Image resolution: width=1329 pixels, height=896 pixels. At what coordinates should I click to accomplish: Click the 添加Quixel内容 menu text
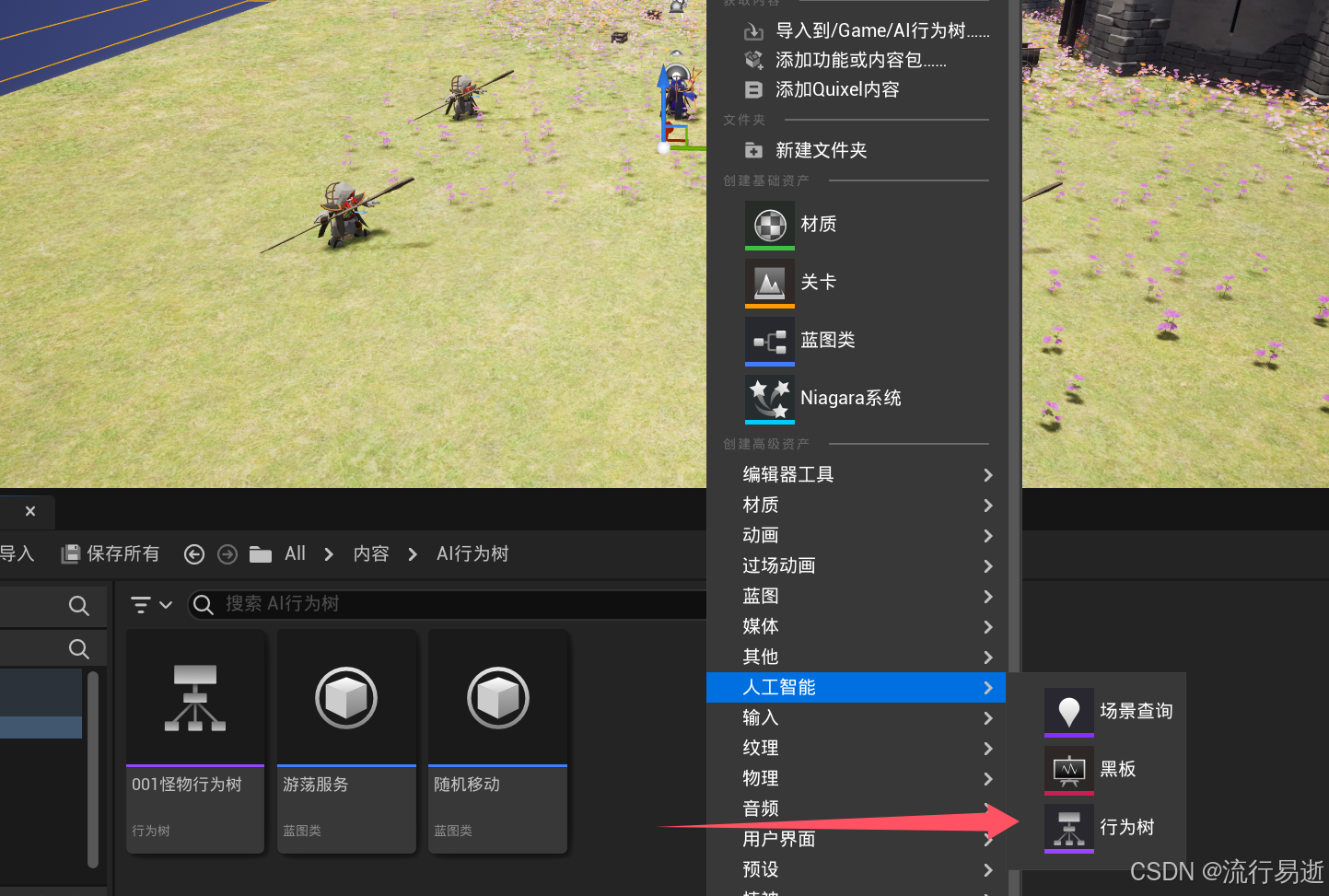837,90
